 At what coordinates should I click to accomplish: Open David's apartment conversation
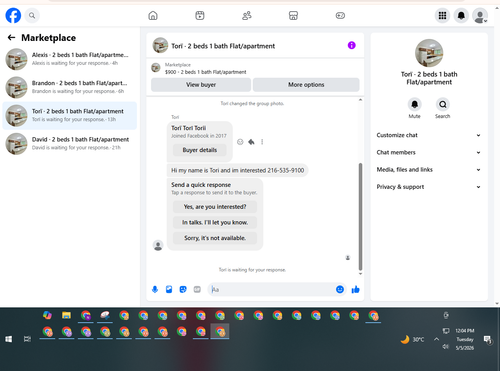click(x=70, y=144)
